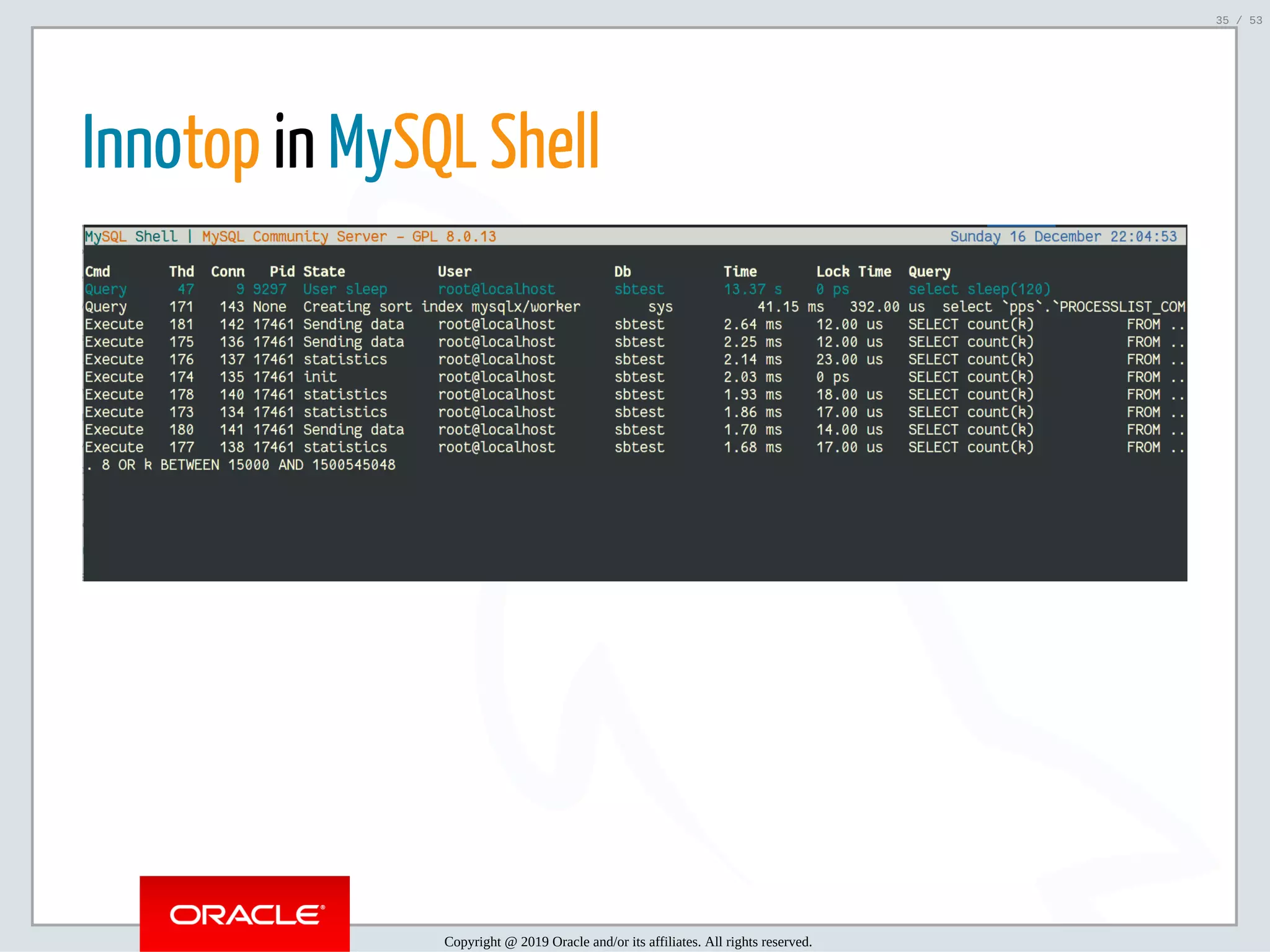
Task: Click the "select sleep(120)" query text
Action: [x=979, y=289]
